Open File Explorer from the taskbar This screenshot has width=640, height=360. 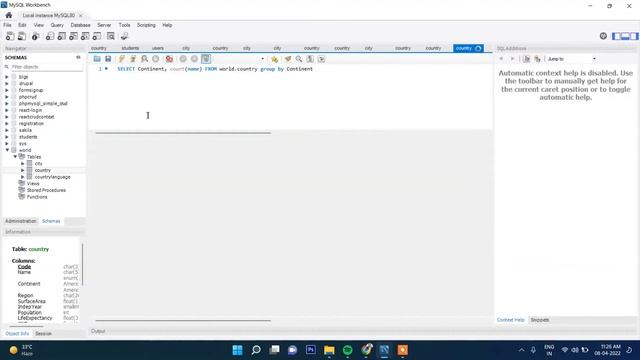pyautogui.click(x=329, y=350)
